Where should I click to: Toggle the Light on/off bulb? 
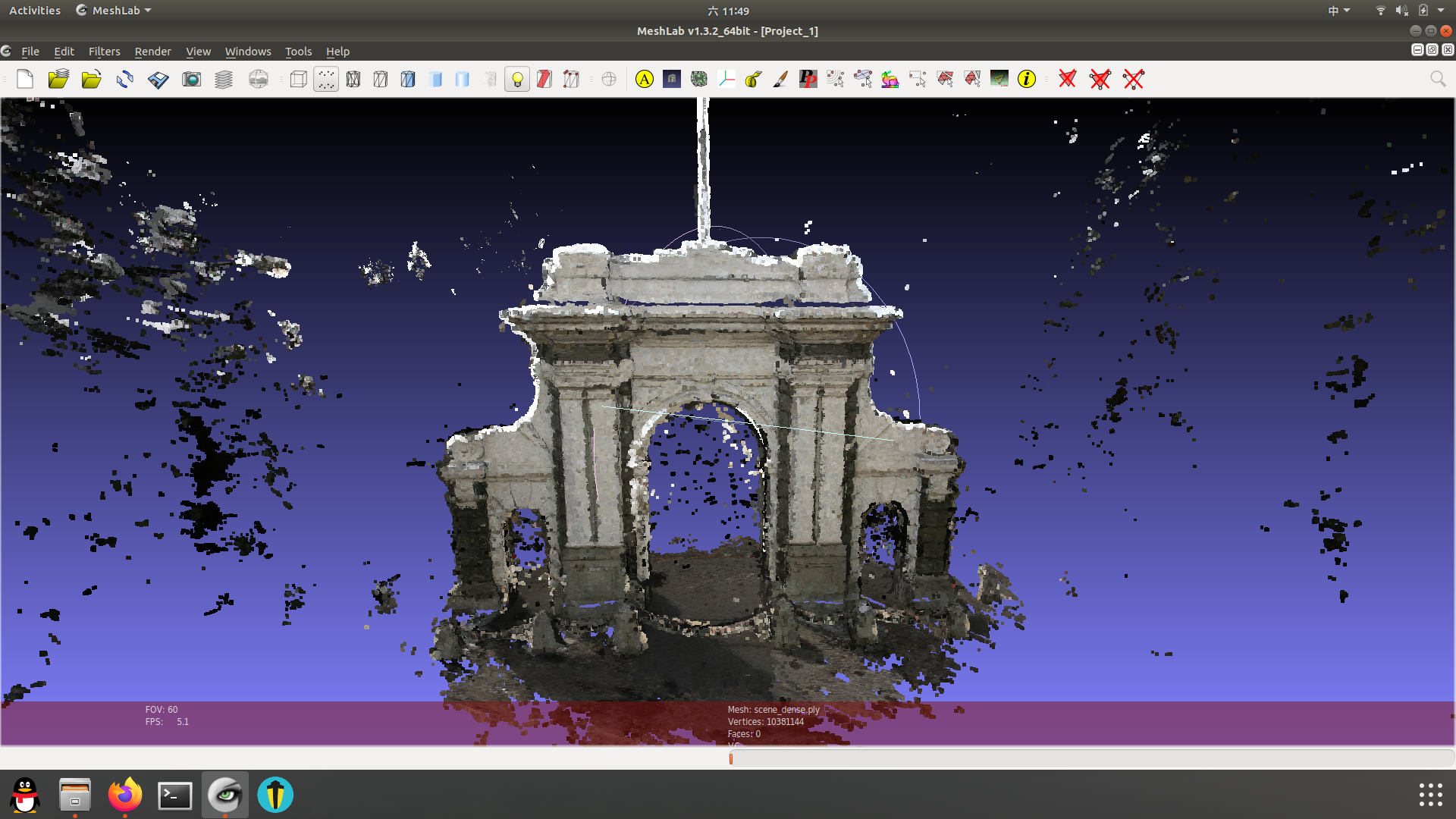pyautogui.click(x=517, y=79)
